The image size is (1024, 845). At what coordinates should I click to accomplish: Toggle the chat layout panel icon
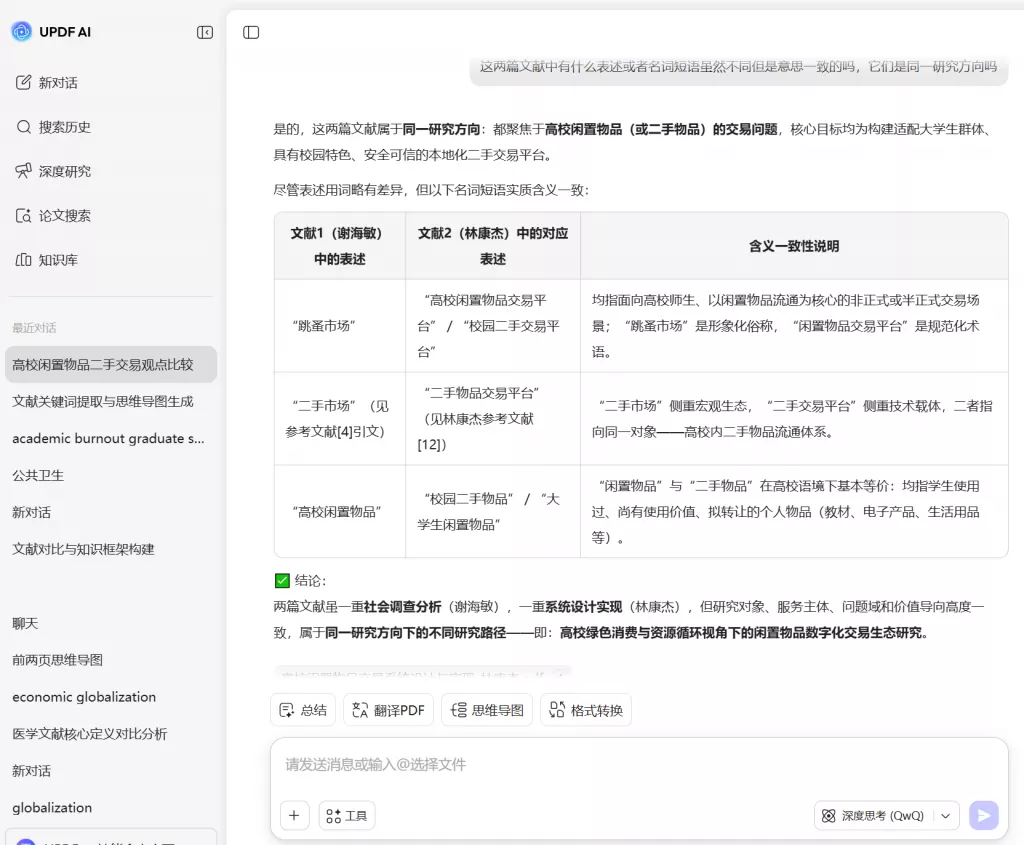[x=250, y=32]
